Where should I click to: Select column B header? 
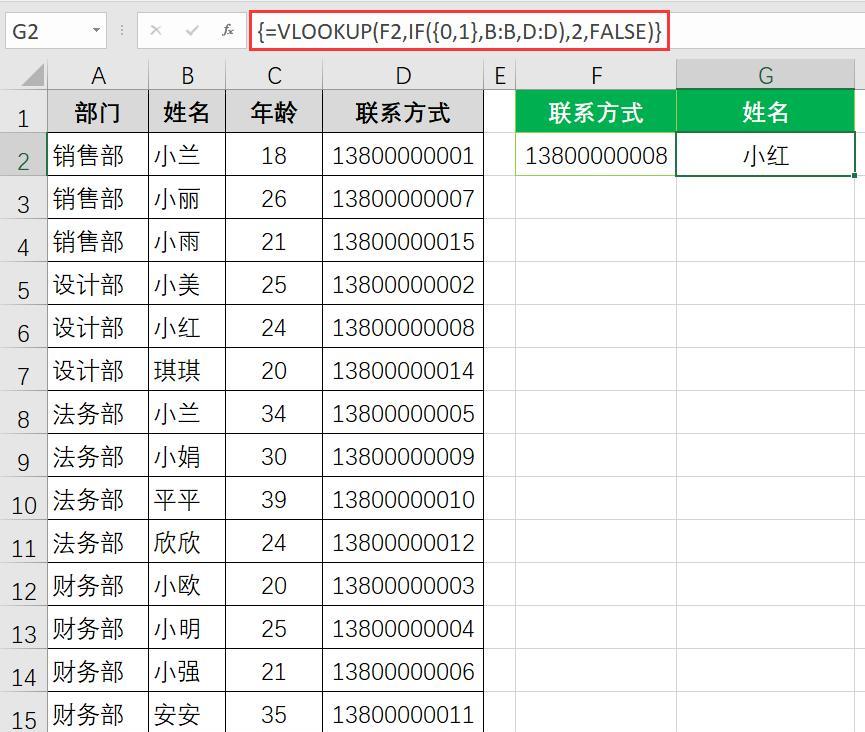pos(187,76)
